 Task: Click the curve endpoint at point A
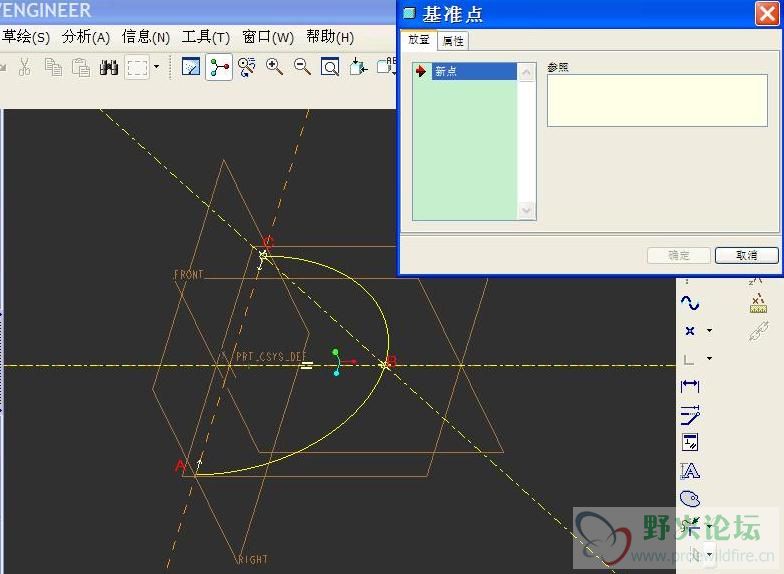click(196, 475)
